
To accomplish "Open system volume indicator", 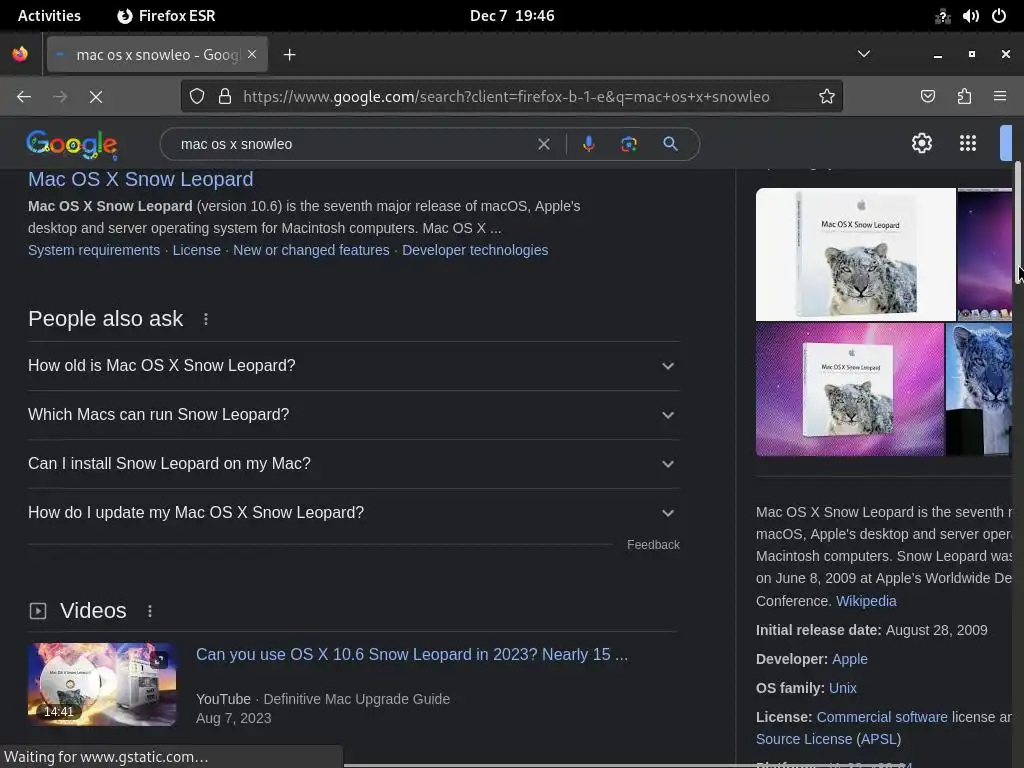I will coord(970,16).
